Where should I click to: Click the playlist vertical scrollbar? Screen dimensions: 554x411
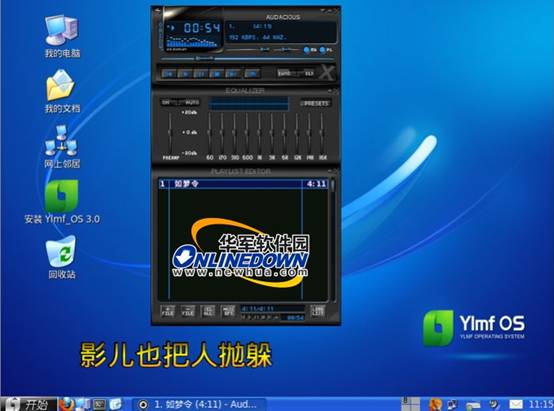pyautogui.click(x=332, y=240)
